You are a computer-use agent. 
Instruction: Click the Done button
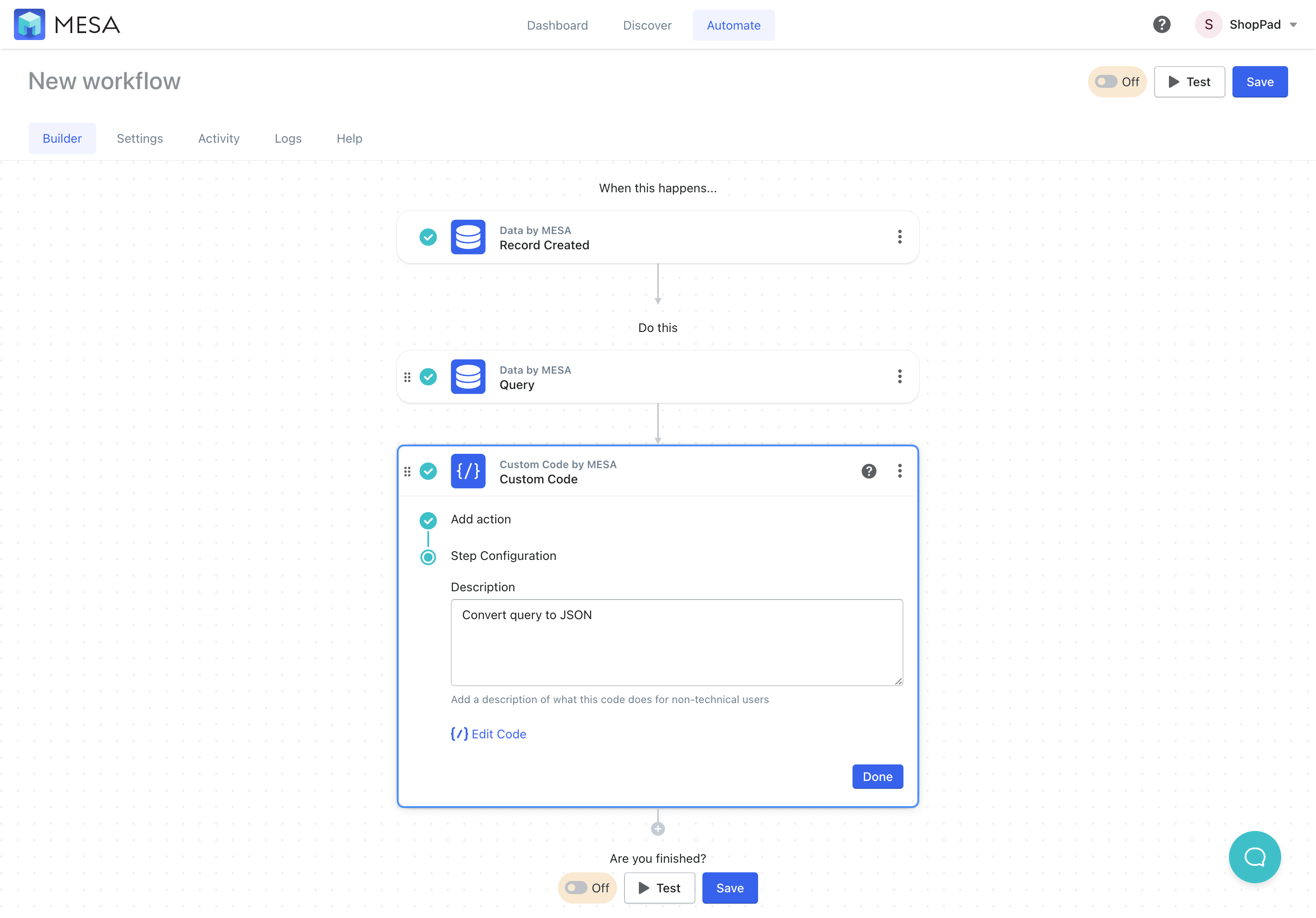[x=877, y=777]
